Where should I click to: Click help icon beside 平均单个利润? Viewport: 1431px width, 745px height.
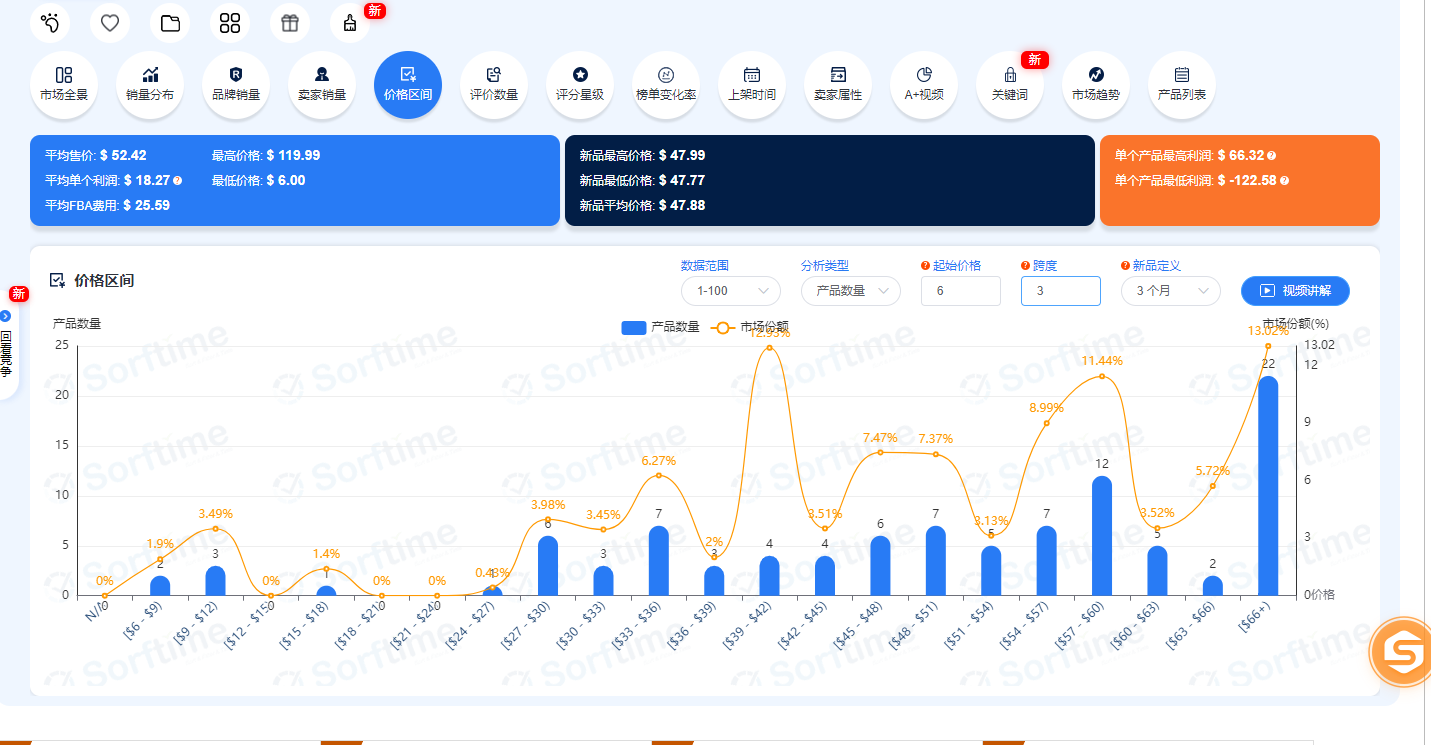pos(178,181)
